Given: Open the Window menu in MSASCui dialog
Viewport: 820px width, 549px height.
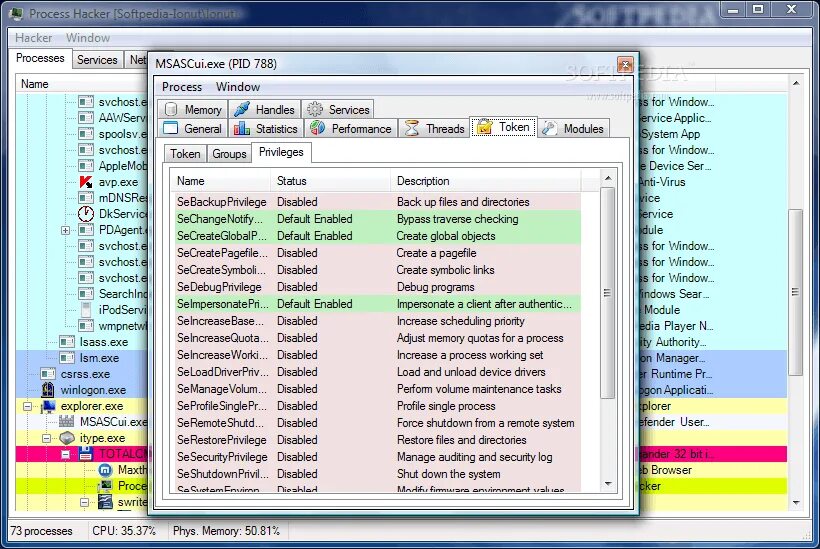Looking at the screenshot, I should click(x=238, y=87).
